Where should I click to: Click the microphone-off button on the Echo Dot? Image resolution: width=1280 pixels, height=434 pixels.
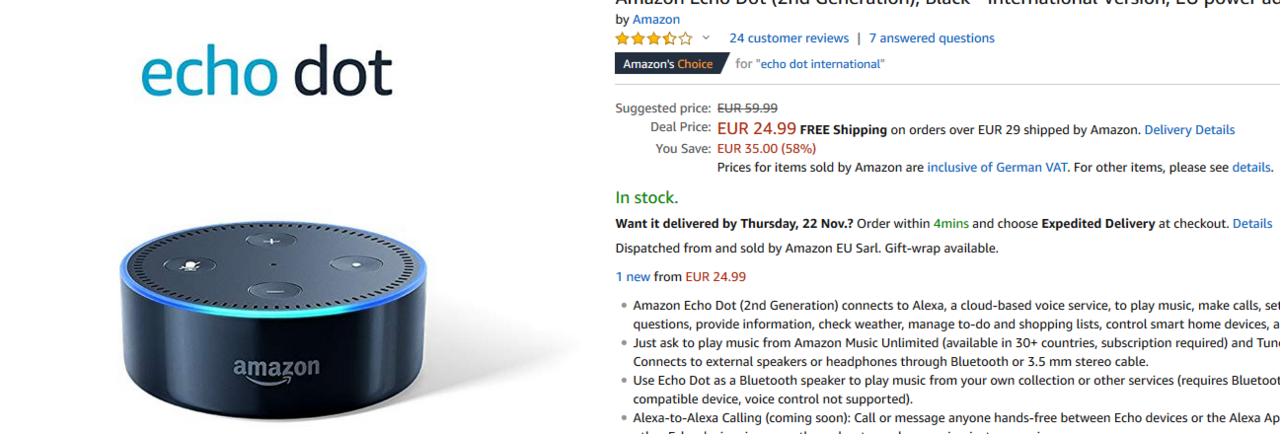click(191, 266)
